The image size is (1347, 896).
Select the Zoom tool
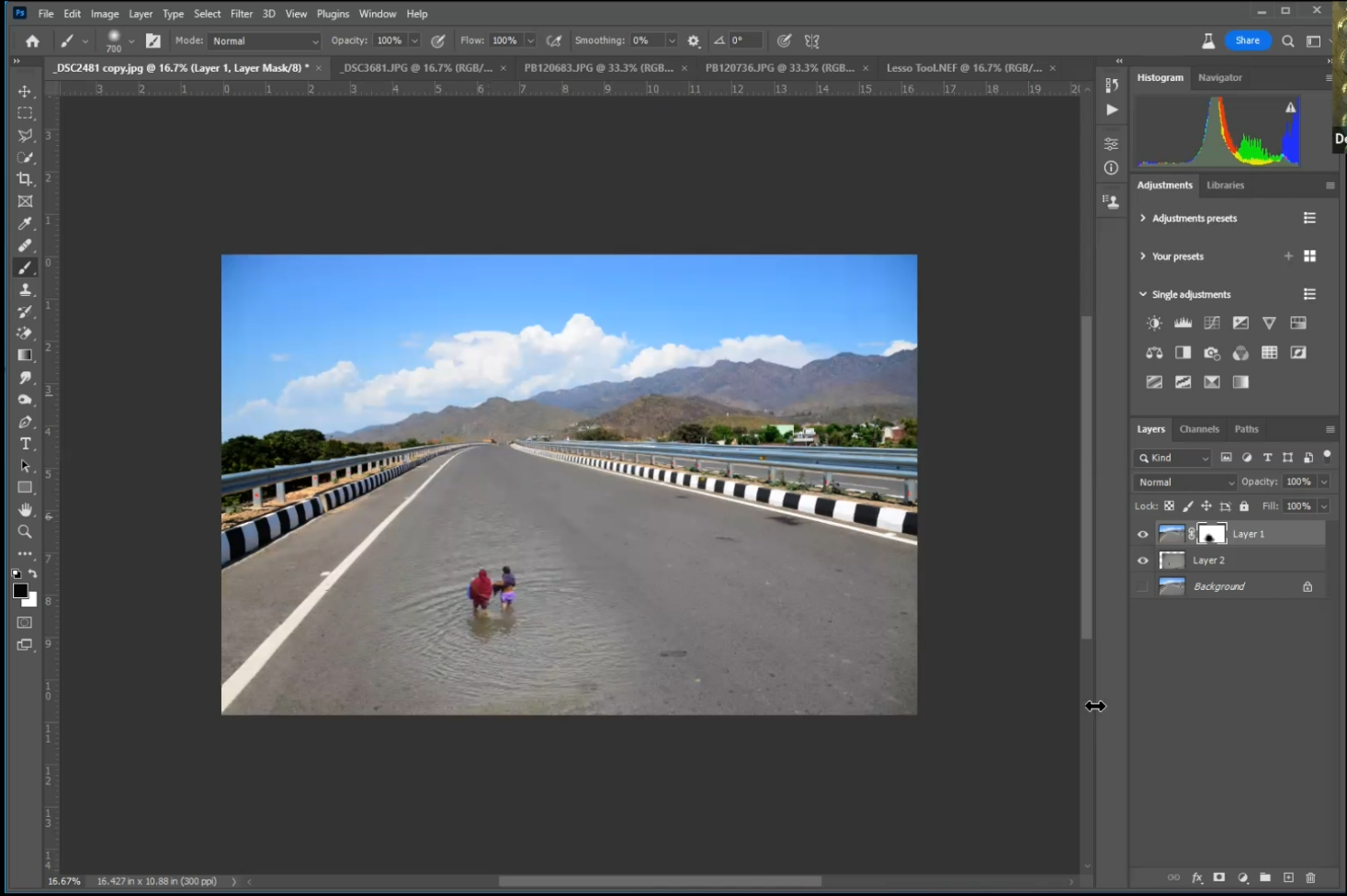25,532
